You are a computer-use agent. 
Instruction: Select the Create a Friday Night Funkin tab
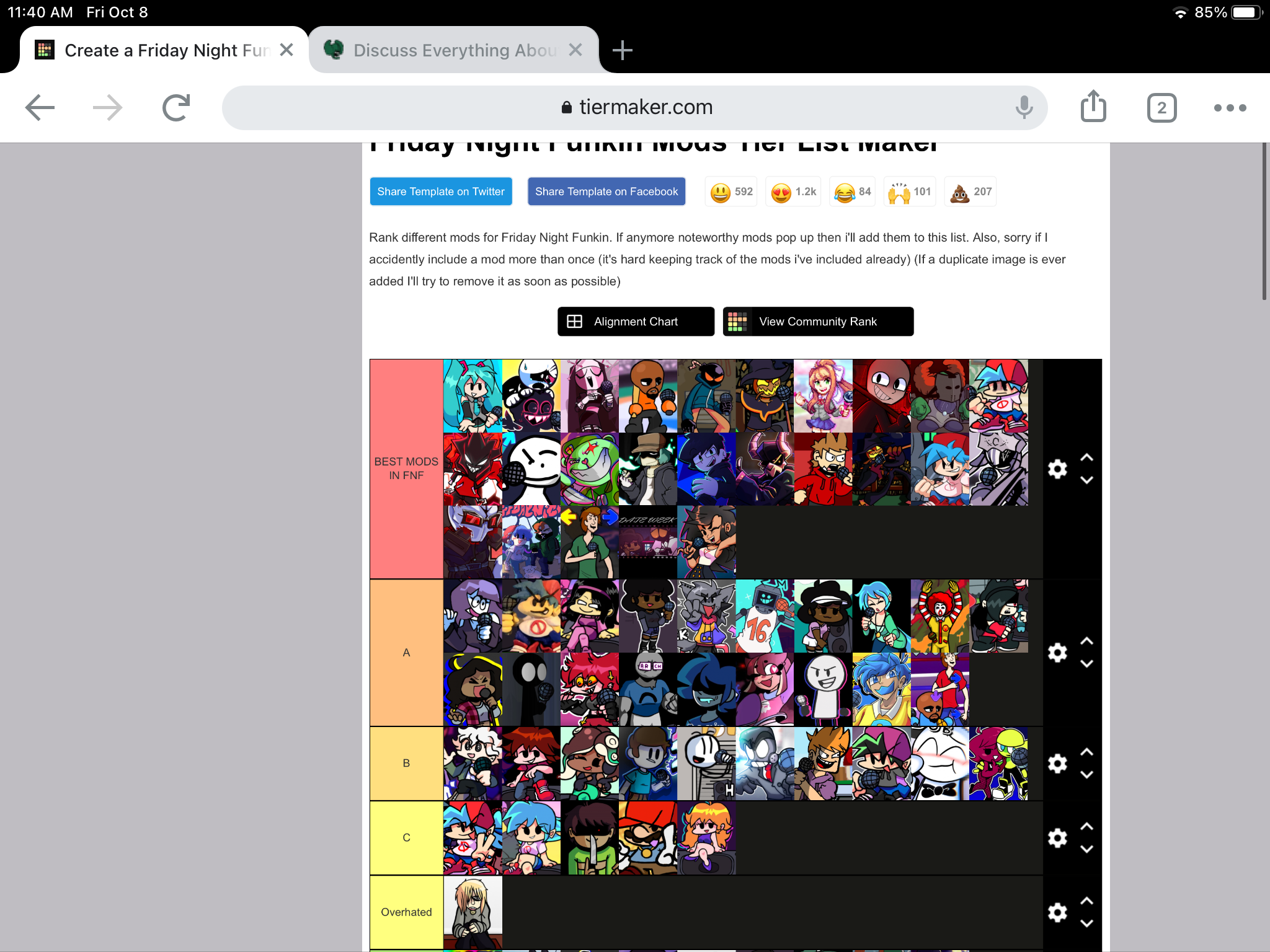click(x=164, y=50)
